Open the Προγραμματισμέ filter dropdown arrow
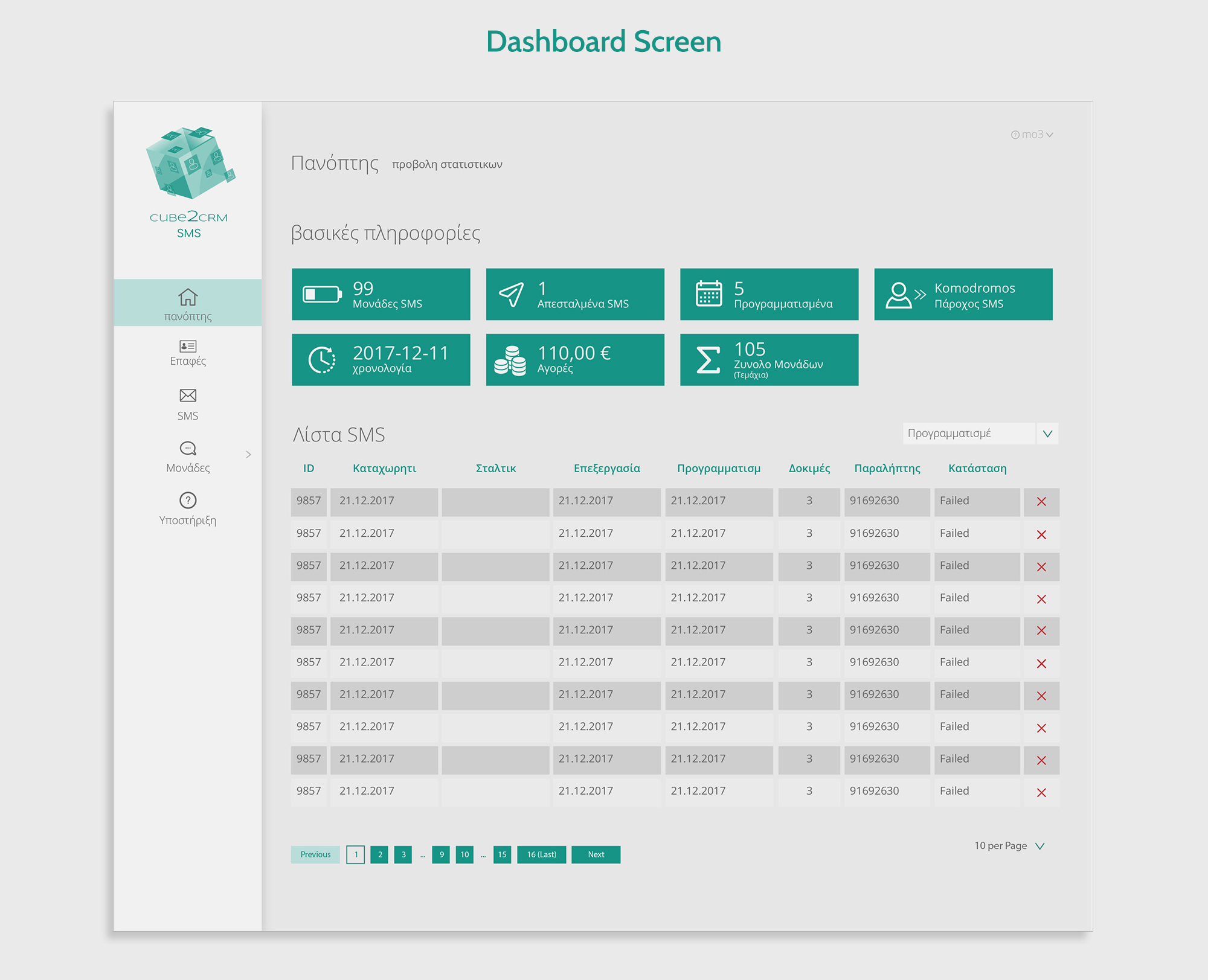The height and width of the screenshot is (980, 1208). (1047, 434)
